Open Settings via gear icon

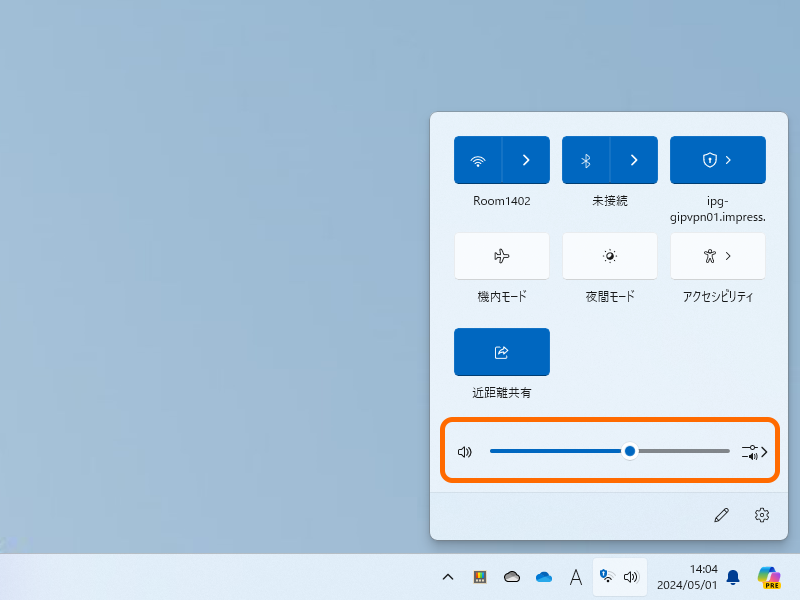(x=762, y=515)
